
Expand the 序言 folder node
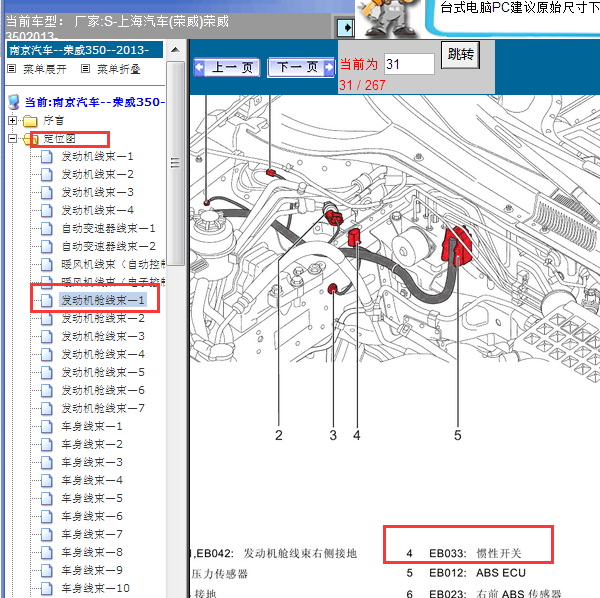[x=13, y=120]
